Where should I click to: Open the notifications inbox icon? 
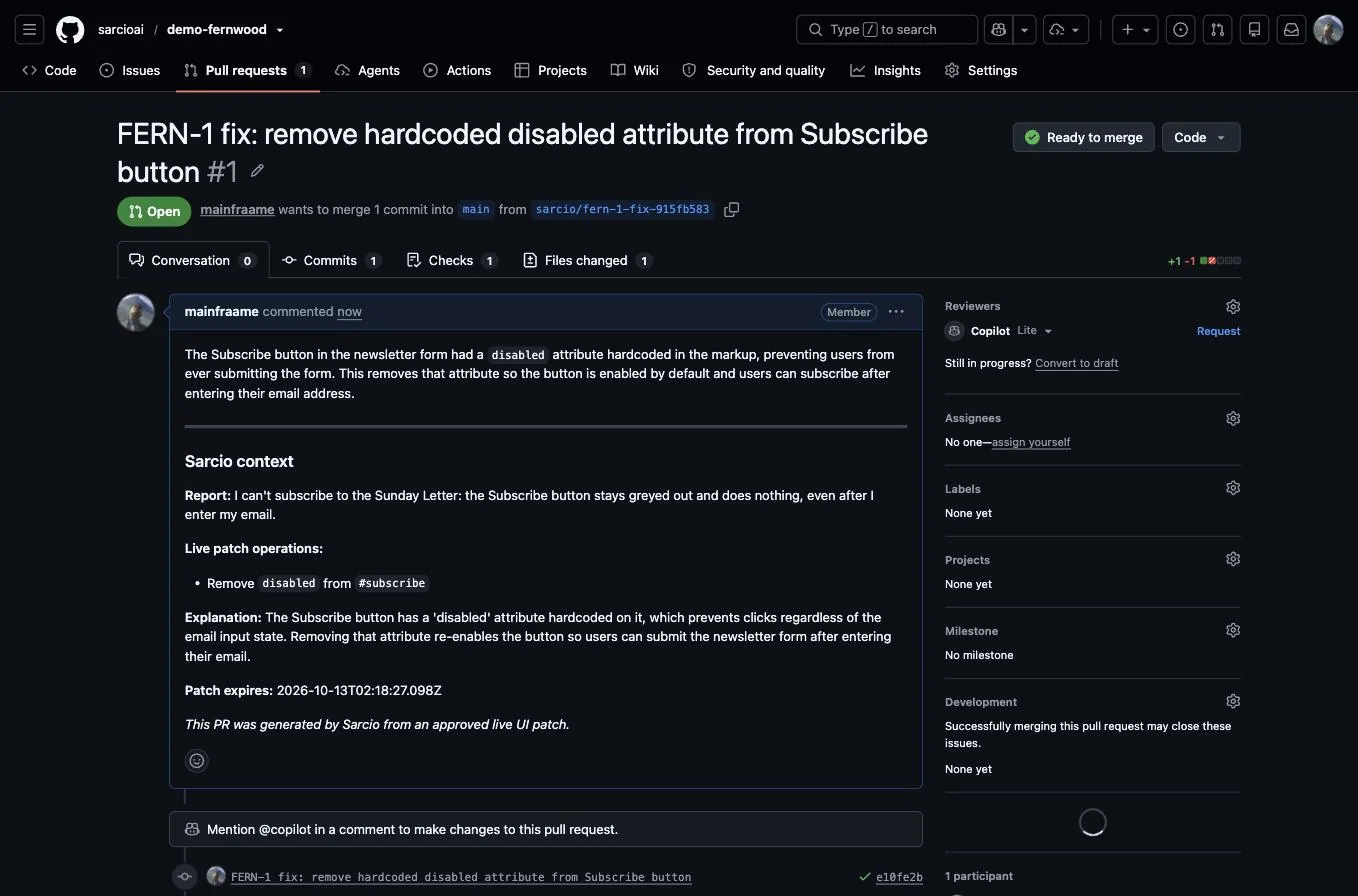(x=1291, y=30)
